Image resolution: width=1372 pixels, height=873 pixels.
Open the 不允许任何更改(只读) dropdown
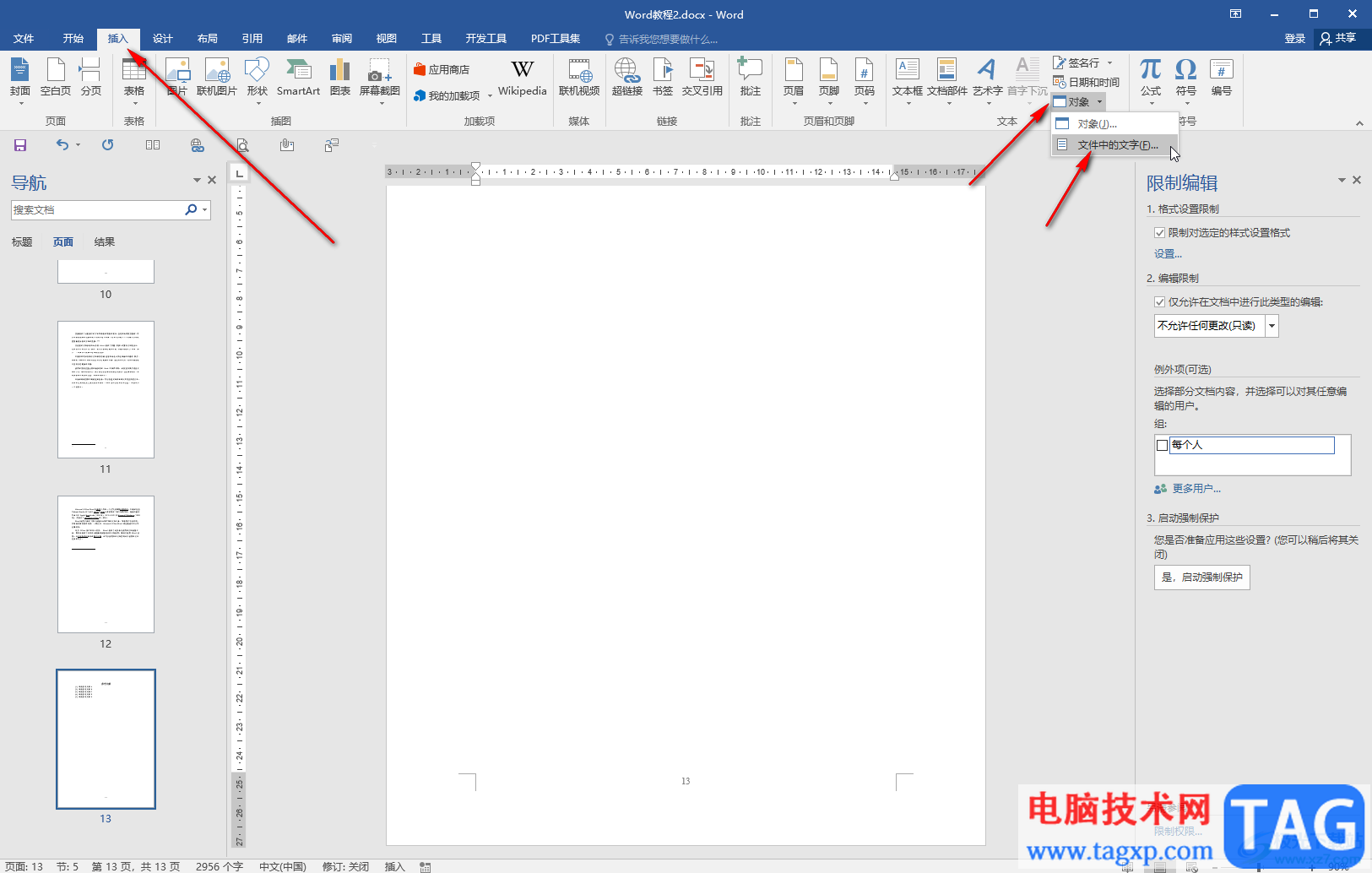1272,326
